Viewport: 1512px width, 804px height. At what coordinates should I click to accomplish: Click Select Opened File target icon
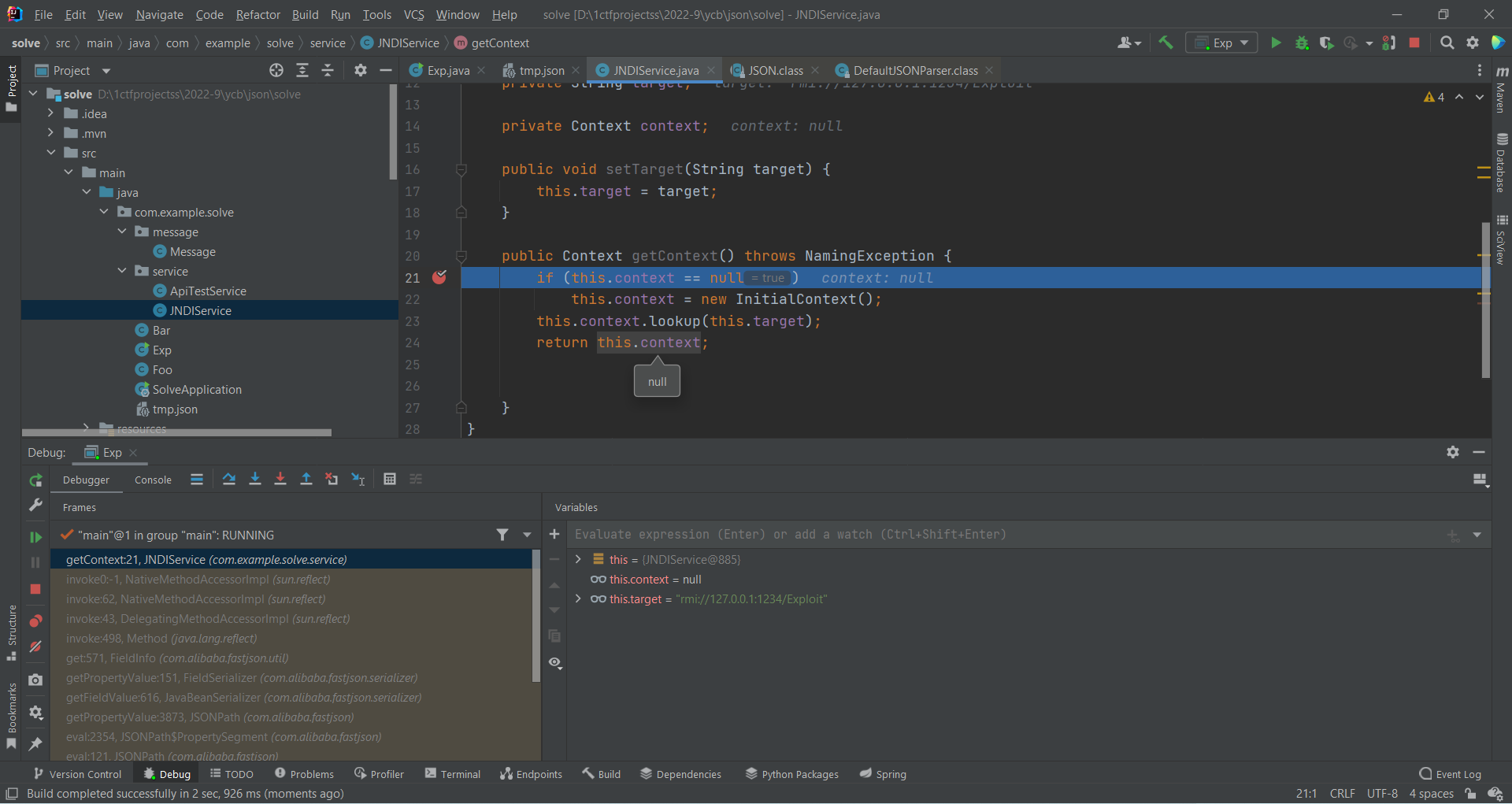point(276,70)
